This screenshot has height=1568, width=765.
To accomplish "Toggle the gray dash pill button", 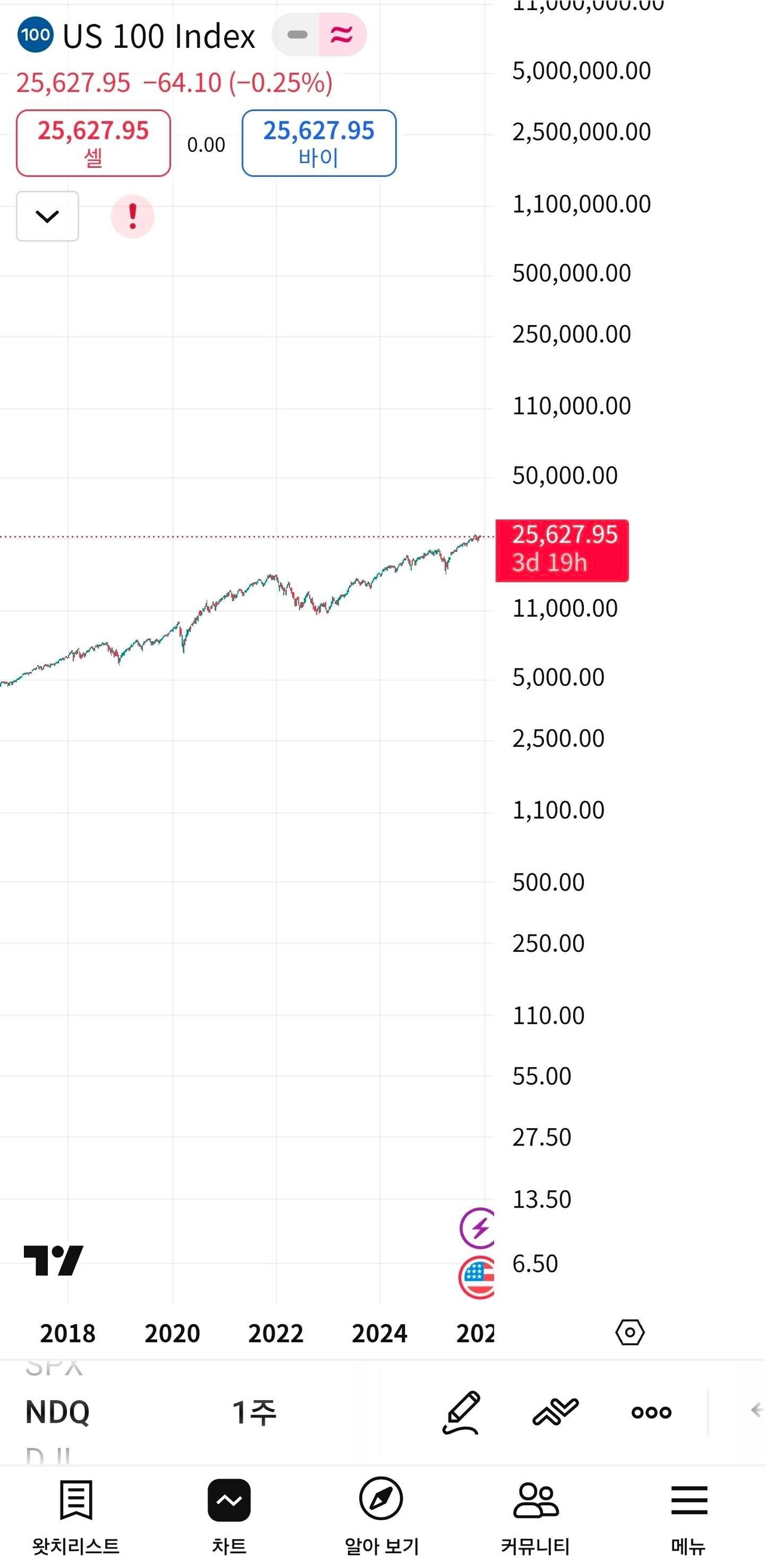I will pyautogui.click(x=297, y=35).
